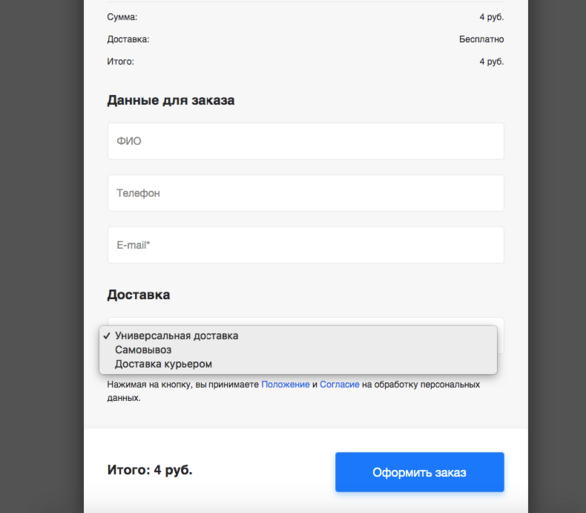
Task: Click checkmark beside Универсальная доставка
Action: tap(107, 336)
